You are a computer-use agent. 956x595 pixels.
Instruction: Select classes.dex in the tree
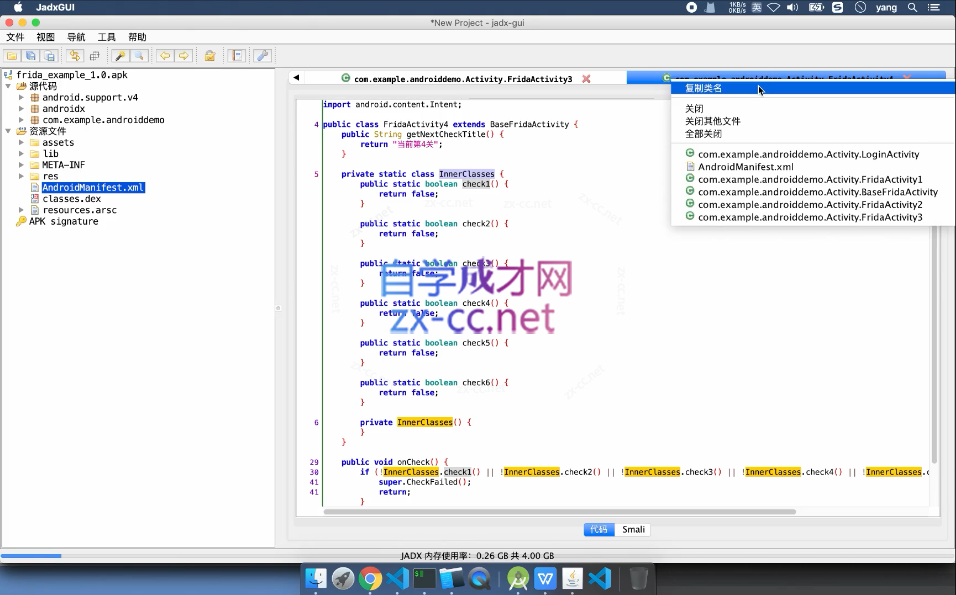[x=72, y=199]
